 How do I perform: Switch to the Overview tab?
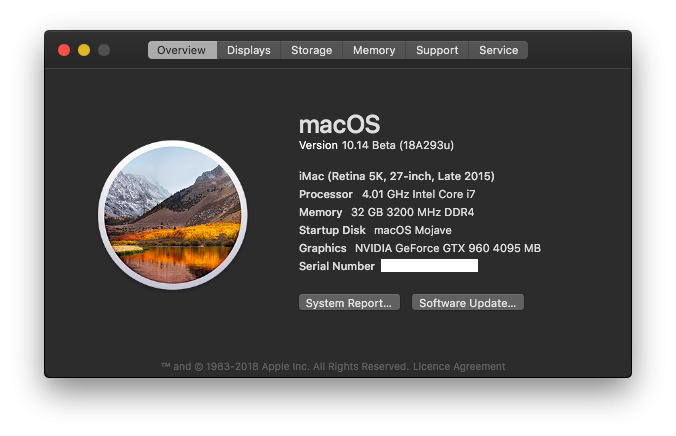tap(182, 50)
